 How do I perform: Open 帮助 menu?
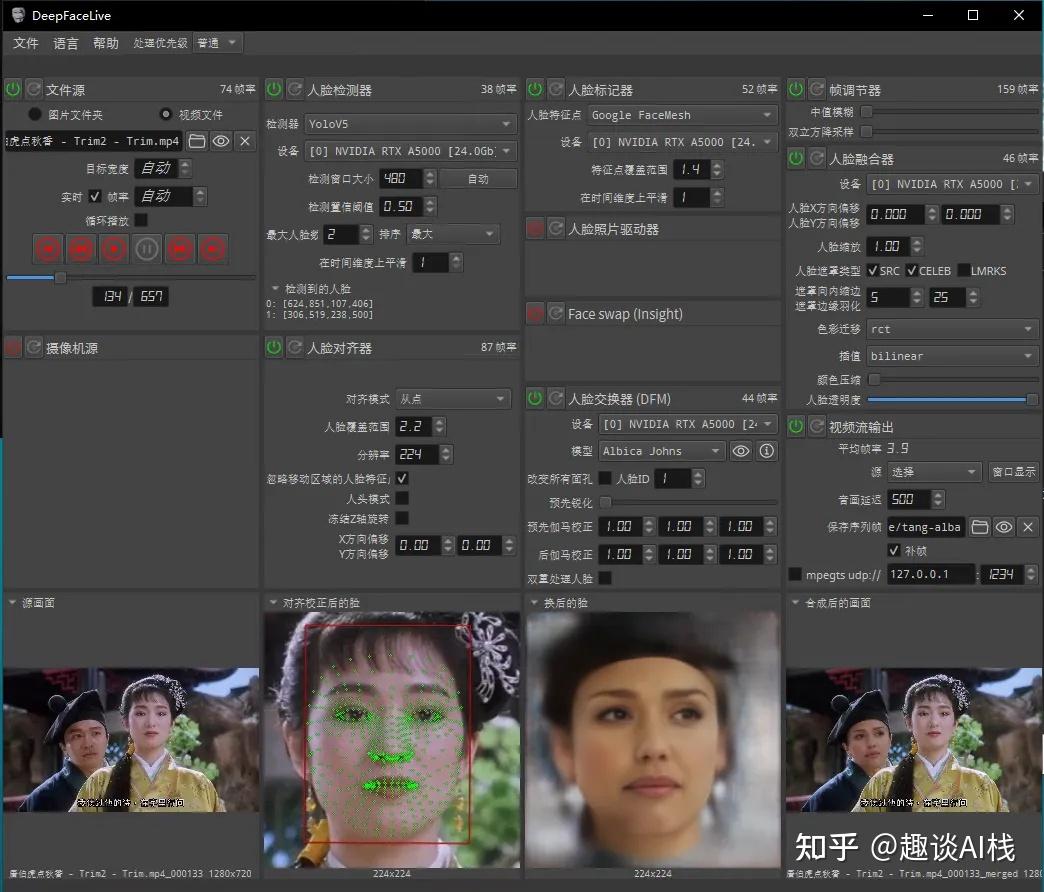105,43
